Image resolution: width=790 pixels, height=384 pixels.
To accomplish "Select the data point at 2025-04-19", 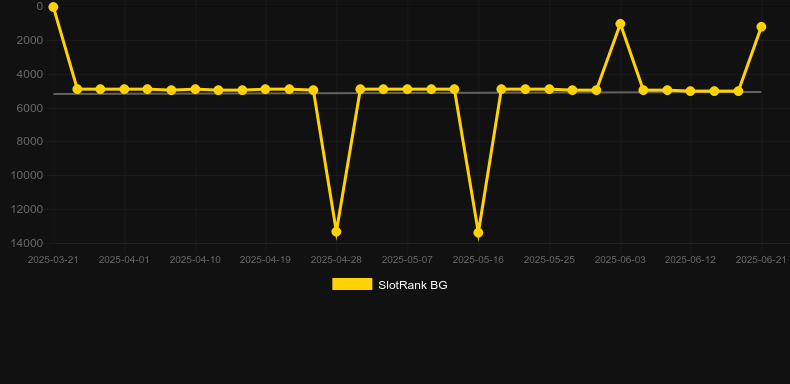I will [266, 89].
